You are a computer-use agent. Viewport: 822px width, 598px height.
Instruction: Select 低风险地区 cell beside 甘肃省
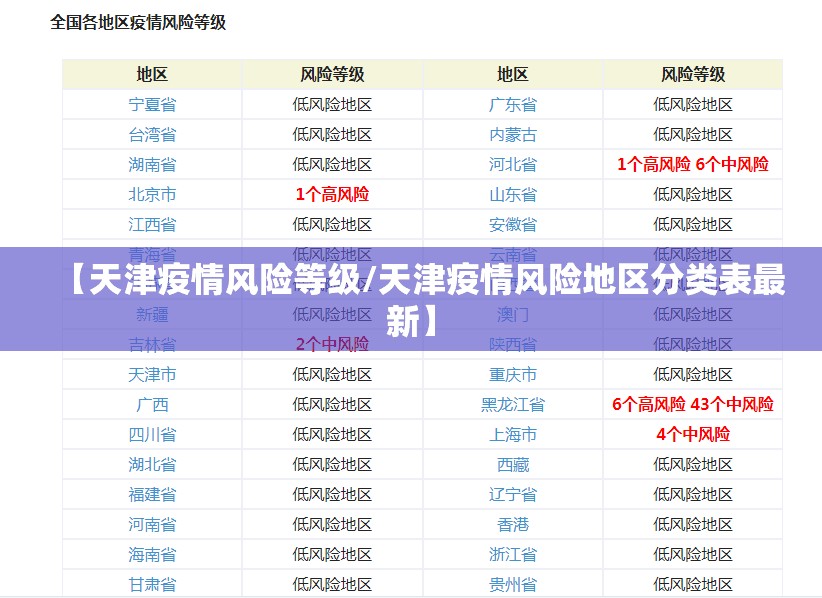click(332, 584)
